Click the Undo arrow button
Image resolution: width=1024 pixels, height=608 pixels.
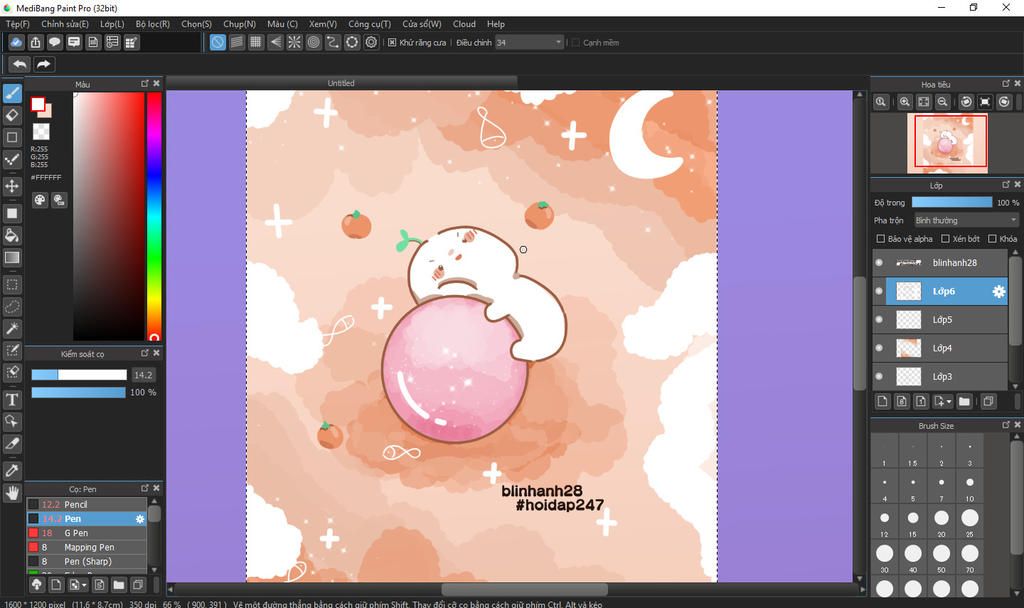tap(20, 64)
